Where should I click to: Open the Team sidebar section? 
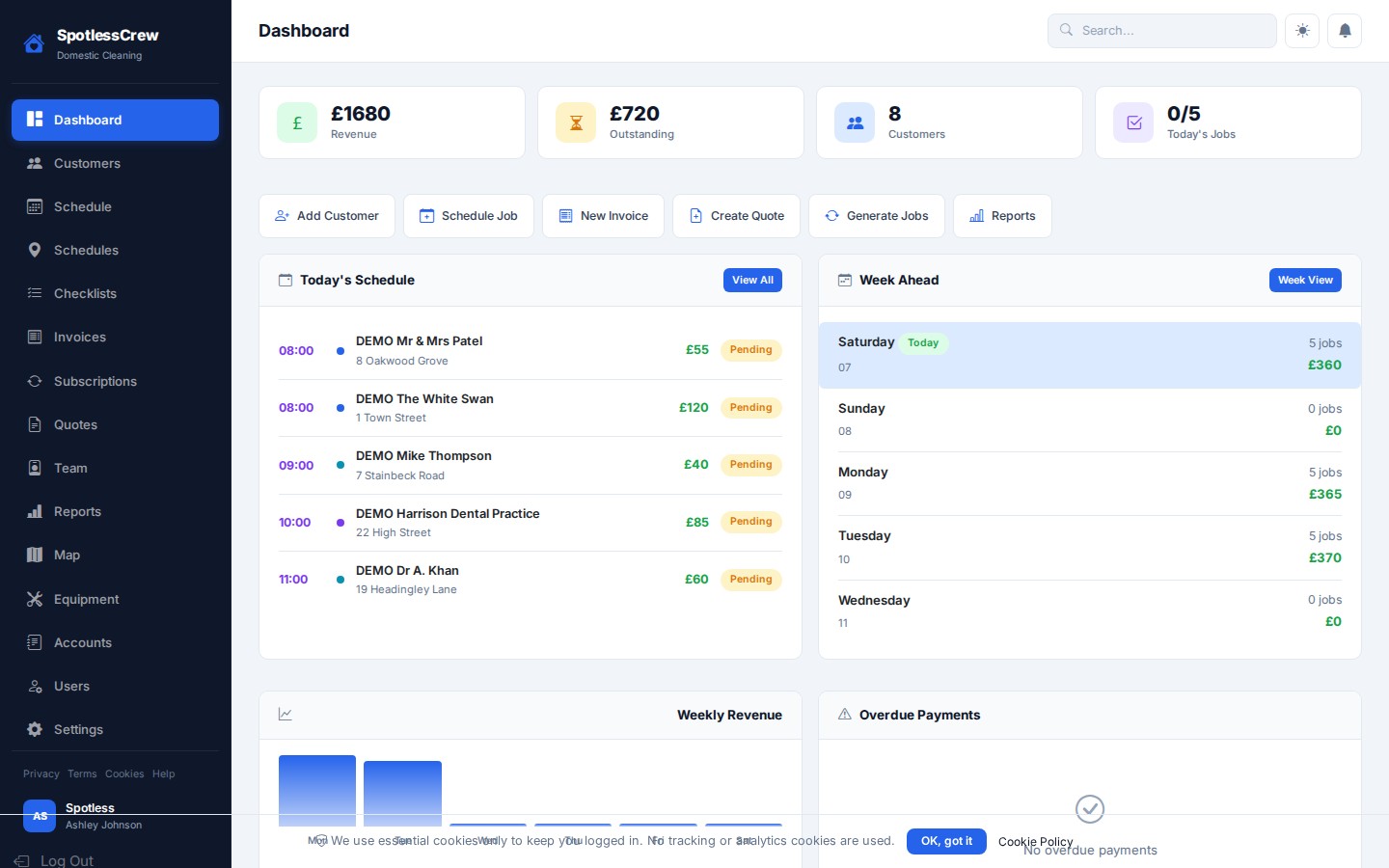[x=70, y=468]
